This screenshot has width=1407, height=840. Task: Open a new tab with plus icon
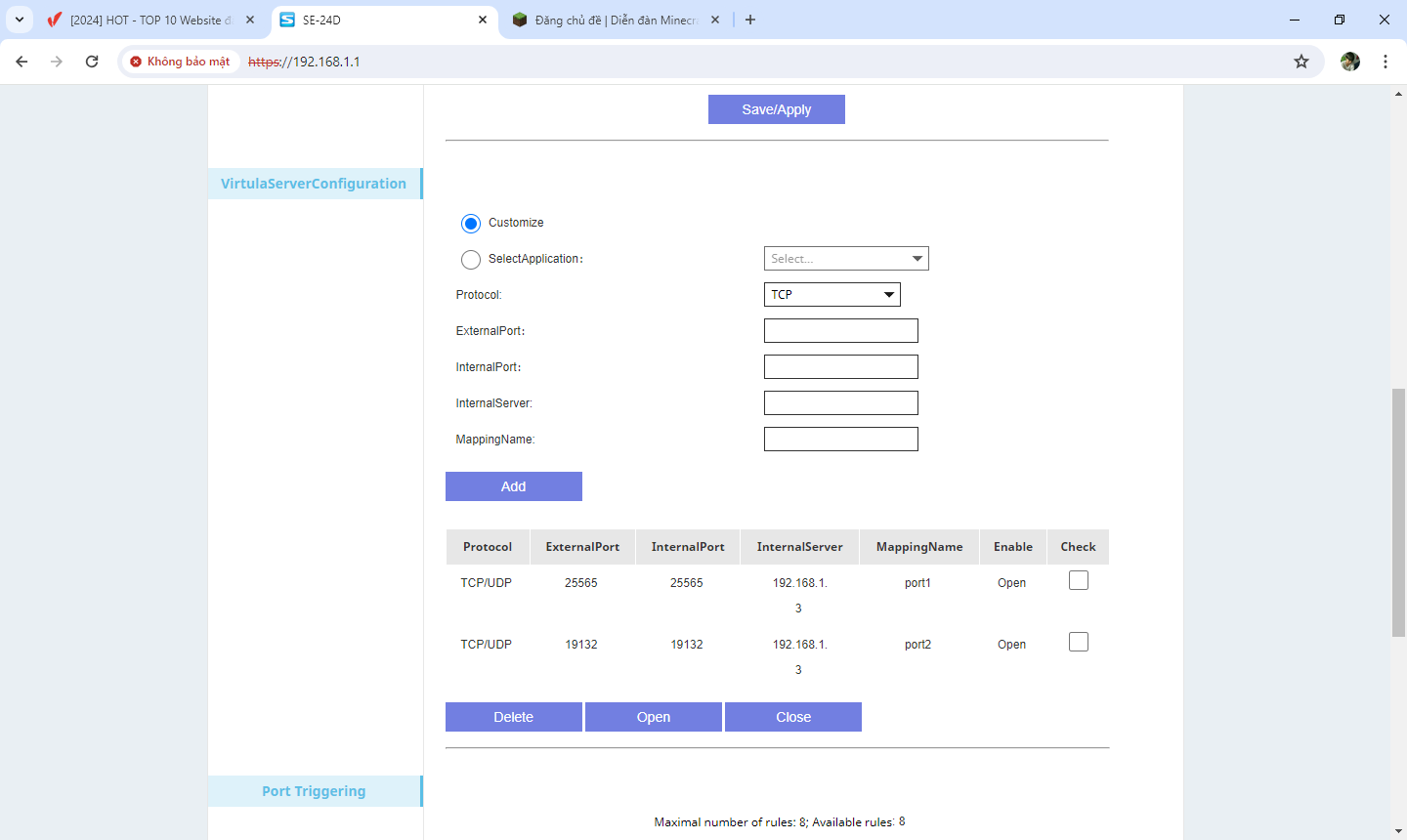[750, 20]
